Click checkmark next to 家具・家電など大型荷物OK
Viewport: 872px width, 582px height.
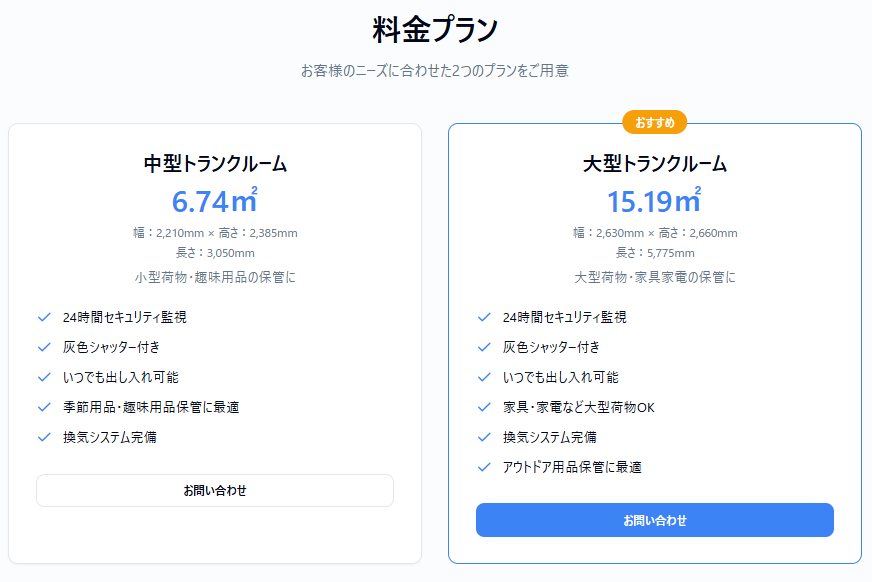[x=484, y=407]
